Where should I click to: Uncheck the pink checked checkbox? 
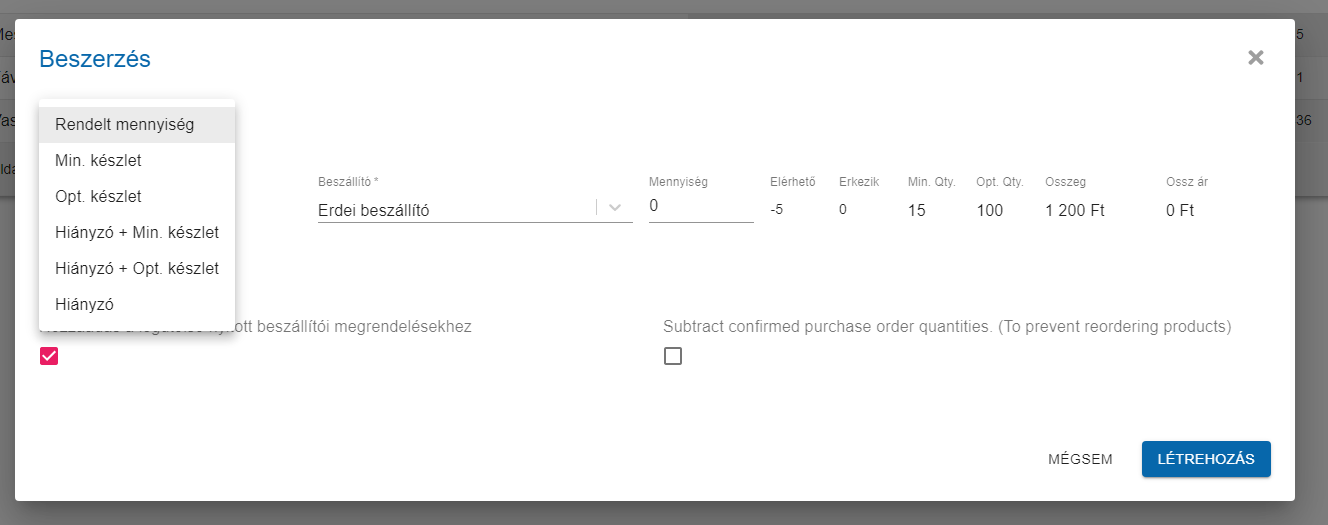(x=49, y=356)
